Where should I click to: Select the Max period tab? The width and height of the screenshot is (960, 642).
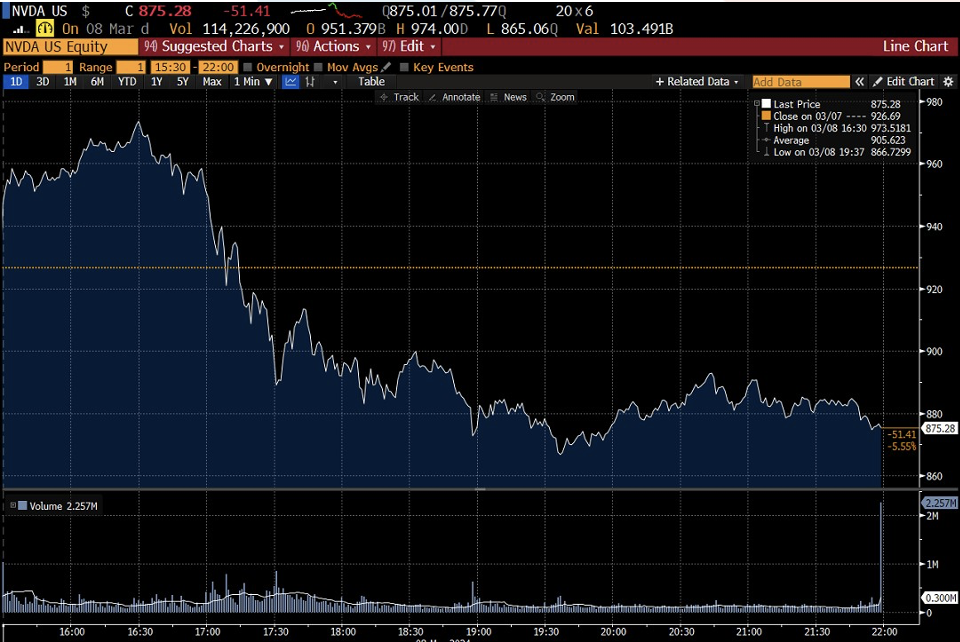pyautogui.click(x=212, y=81)
